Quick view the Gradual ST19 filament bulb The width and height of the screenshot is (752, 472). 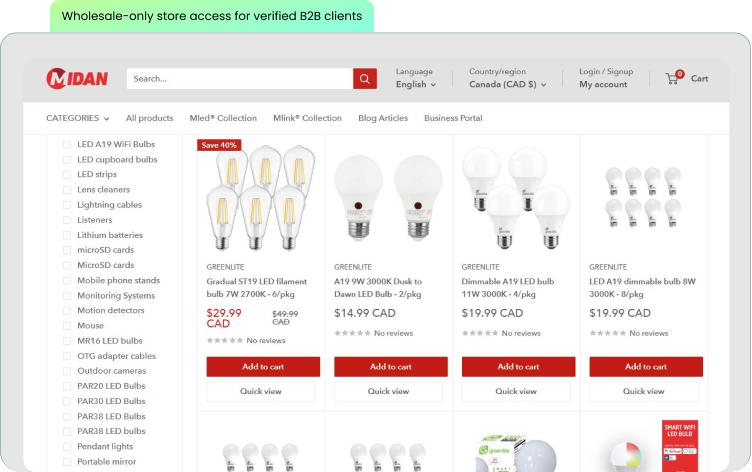tap(261, 391)
